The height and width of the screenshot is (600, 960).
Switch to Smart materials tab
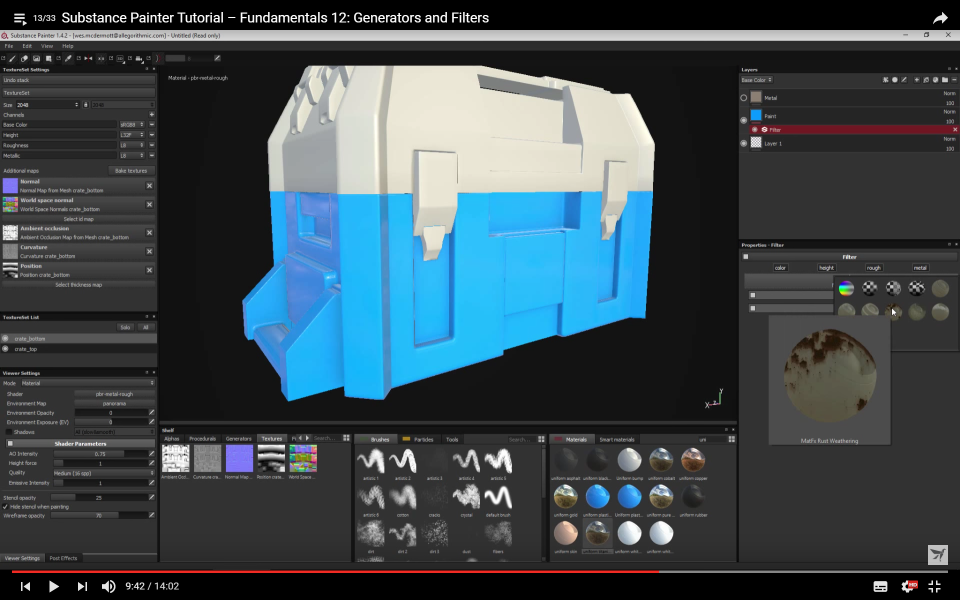click(617, 439)
